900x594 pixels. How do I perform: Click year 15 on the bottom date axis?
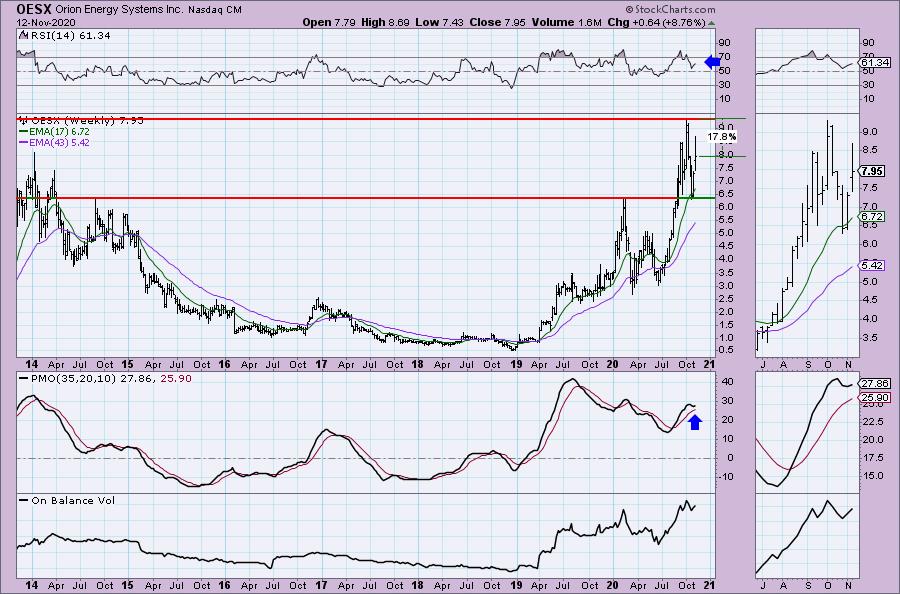pos(127,585)
